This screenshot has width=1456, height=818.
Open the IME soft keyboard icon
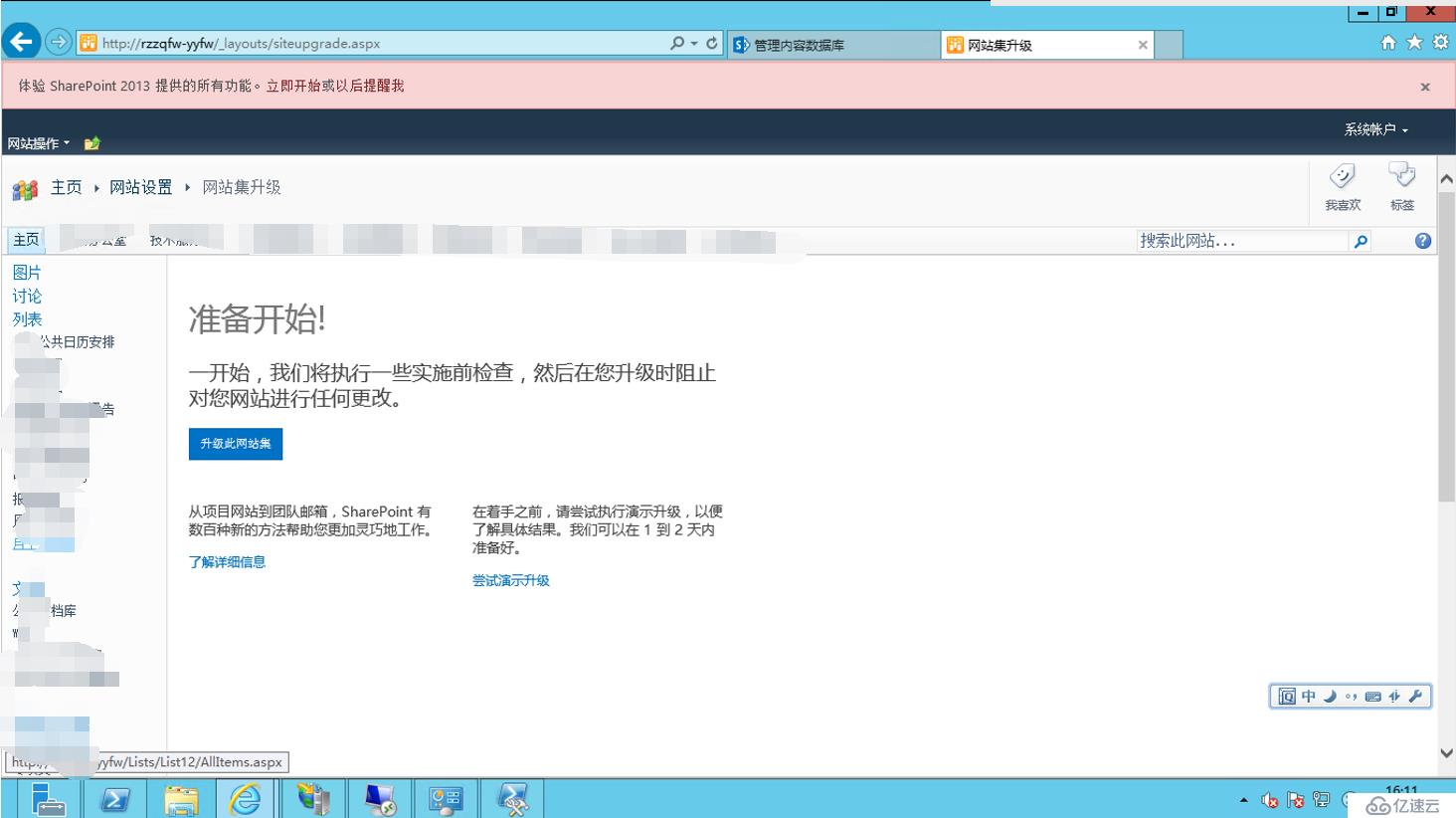pos(1372,697)
